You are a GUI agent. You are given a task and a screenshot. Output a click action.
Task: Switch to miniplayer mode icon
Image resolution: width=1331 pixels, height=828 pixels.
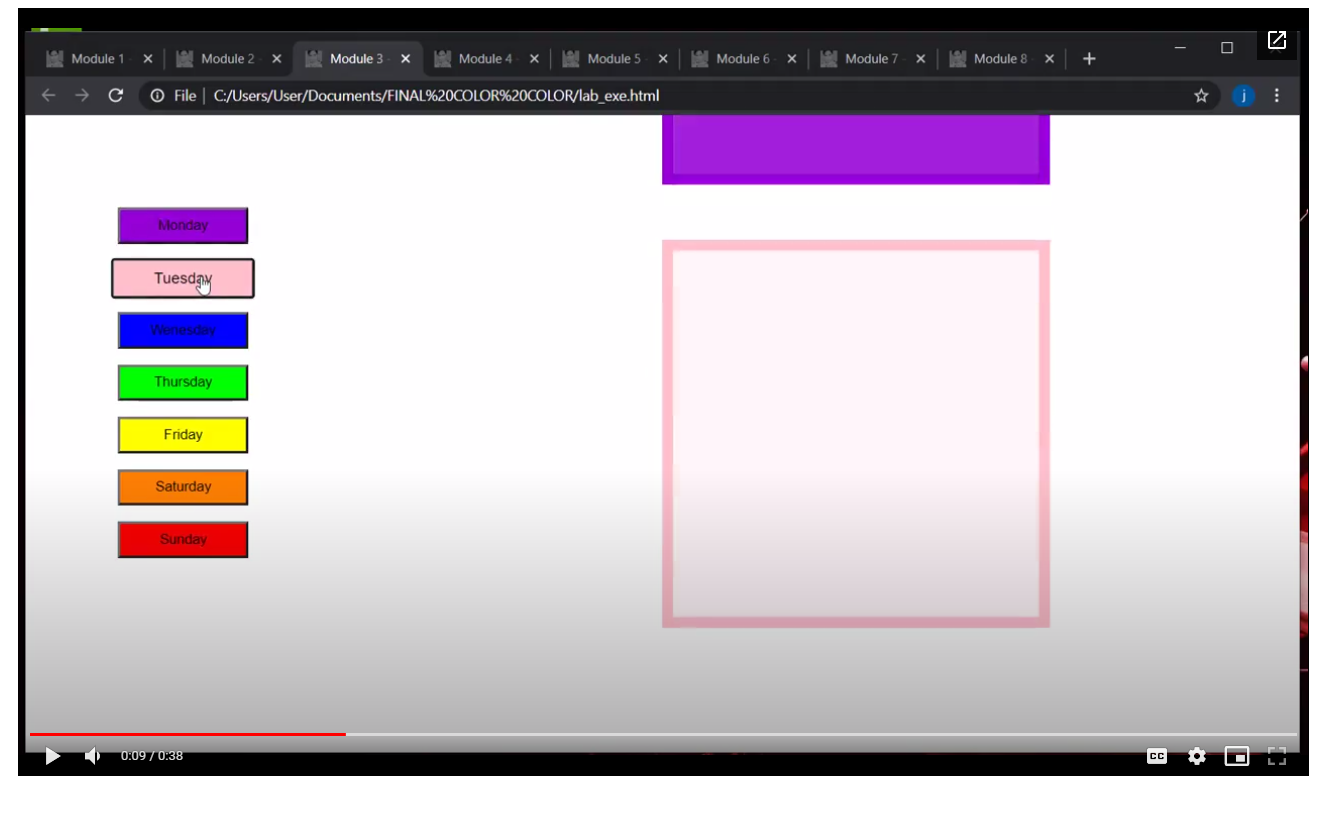click(1237, 757)
